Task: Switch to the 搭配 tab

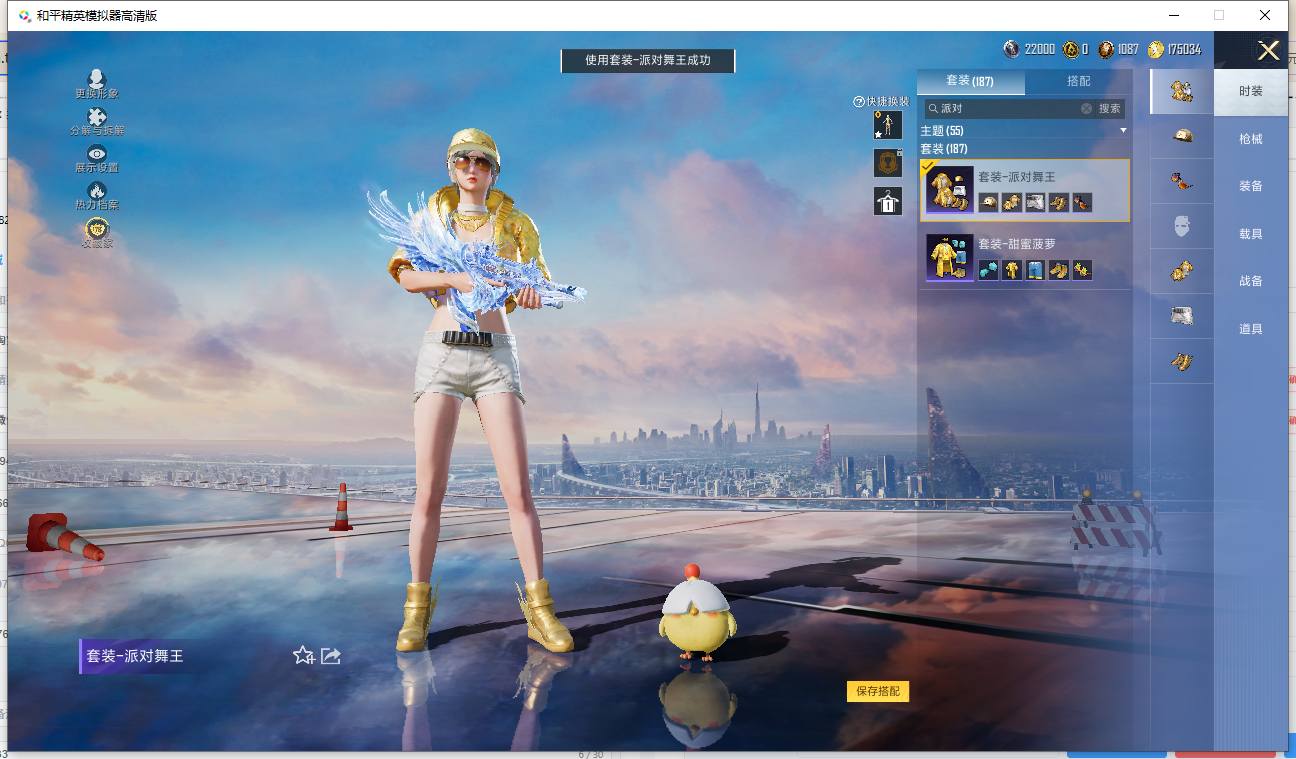Action: 1079,81
